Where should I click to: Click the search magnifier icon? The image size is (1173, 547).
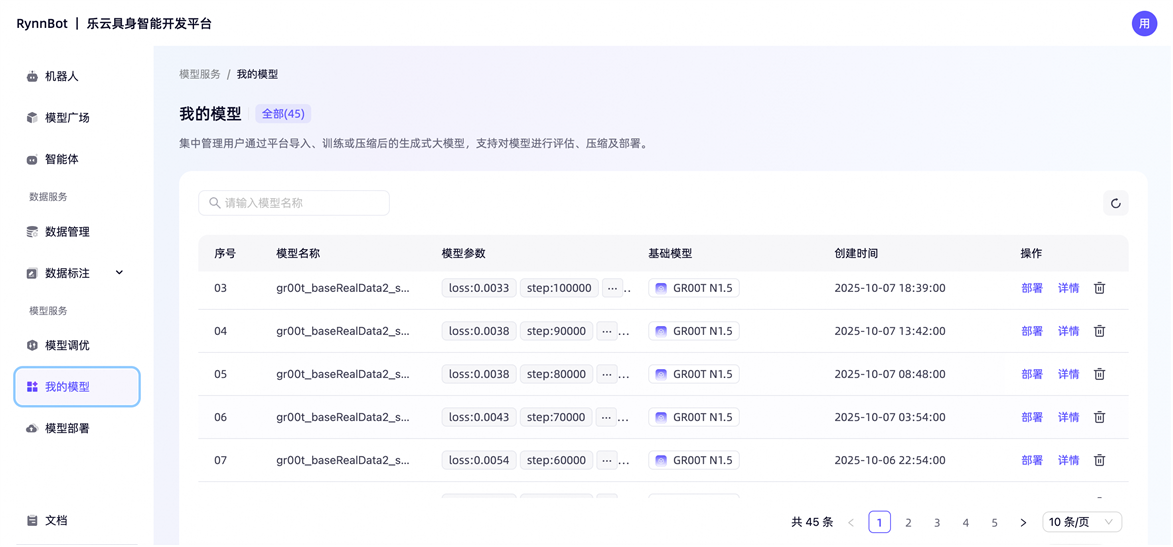(215, 203)
